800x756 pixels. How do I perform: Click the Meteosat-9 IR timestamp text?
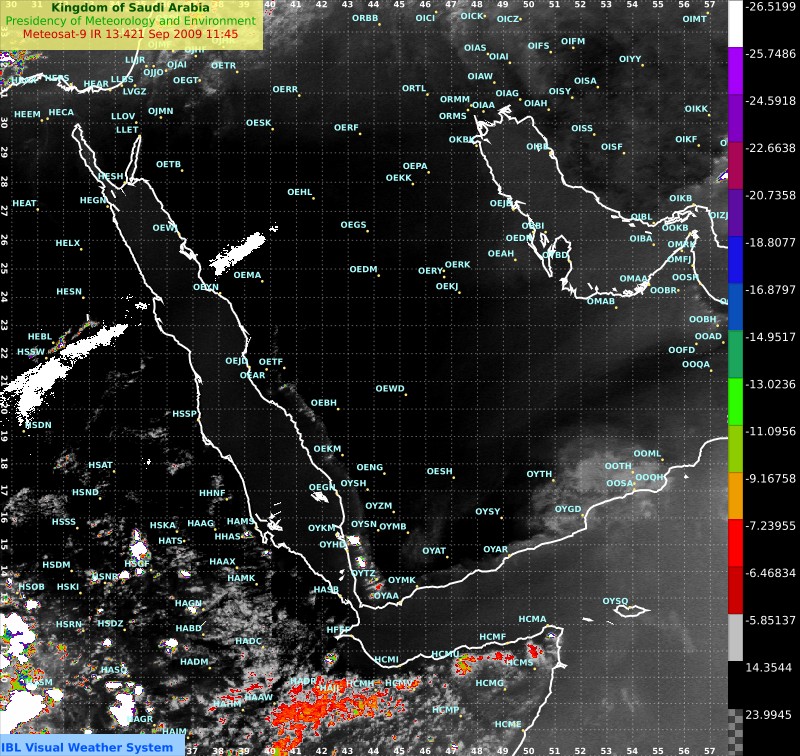pyautogui.click(x=131, y=34)
